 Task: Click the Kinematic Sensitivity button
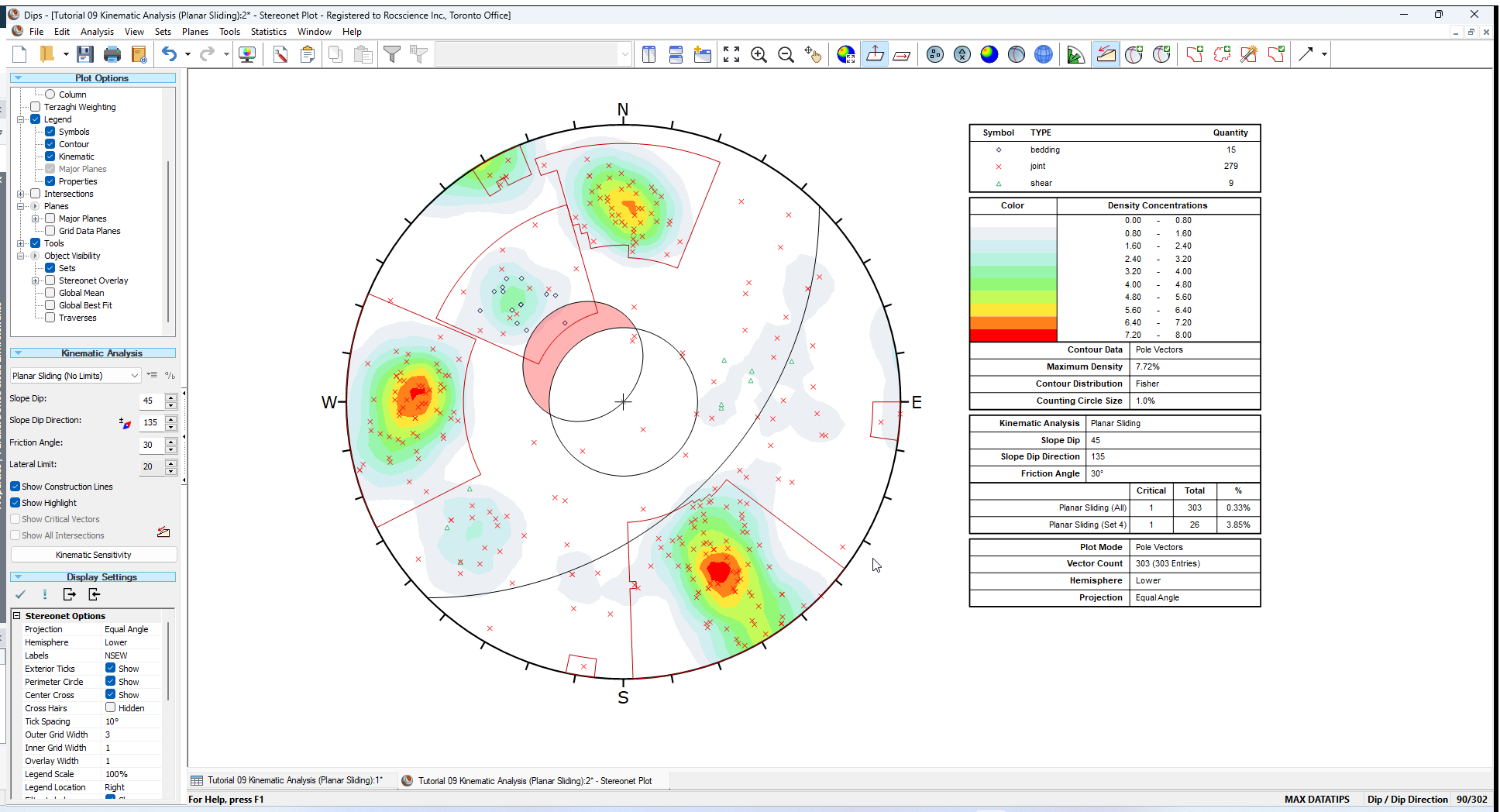pyautogui.click(x=93, y=555)
